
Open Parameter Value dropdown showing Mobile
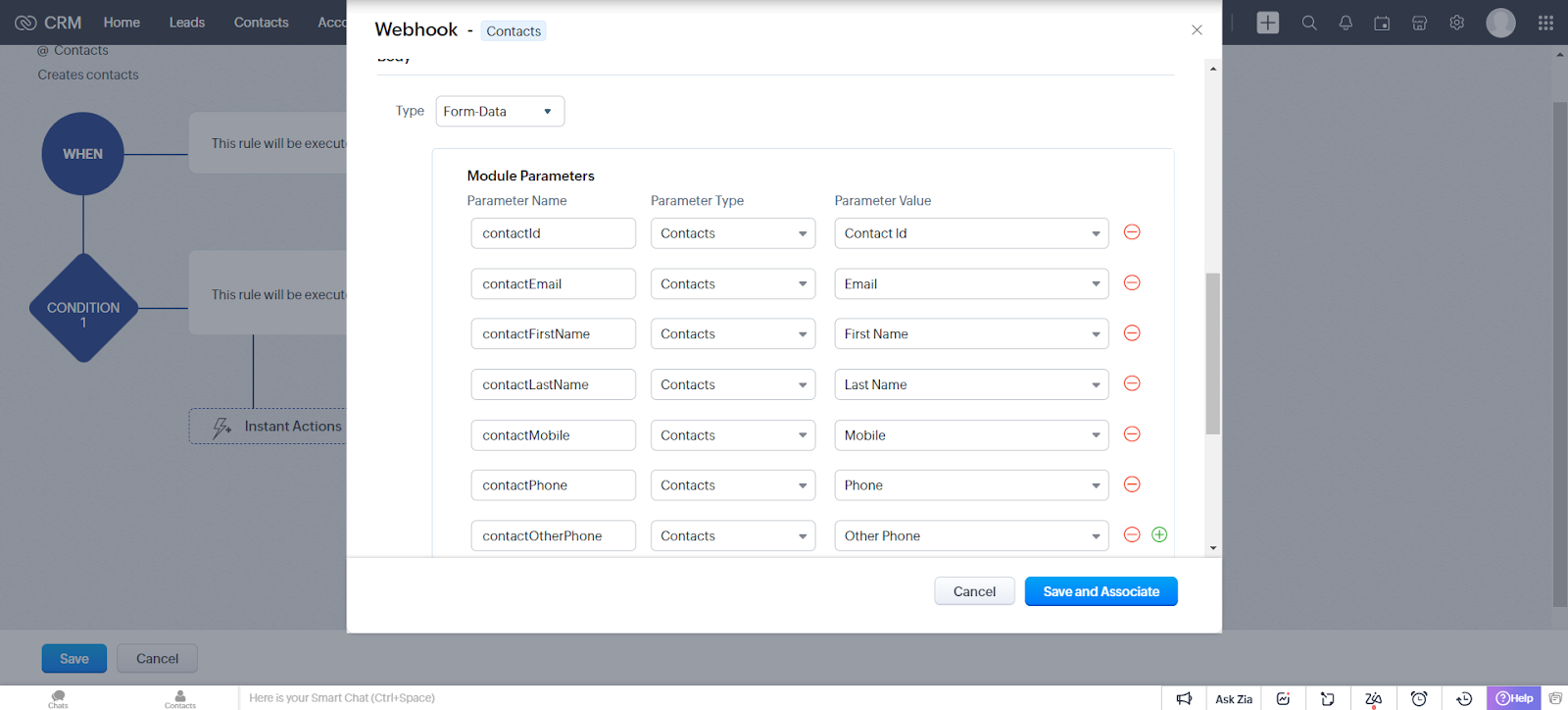coord(971,435)
